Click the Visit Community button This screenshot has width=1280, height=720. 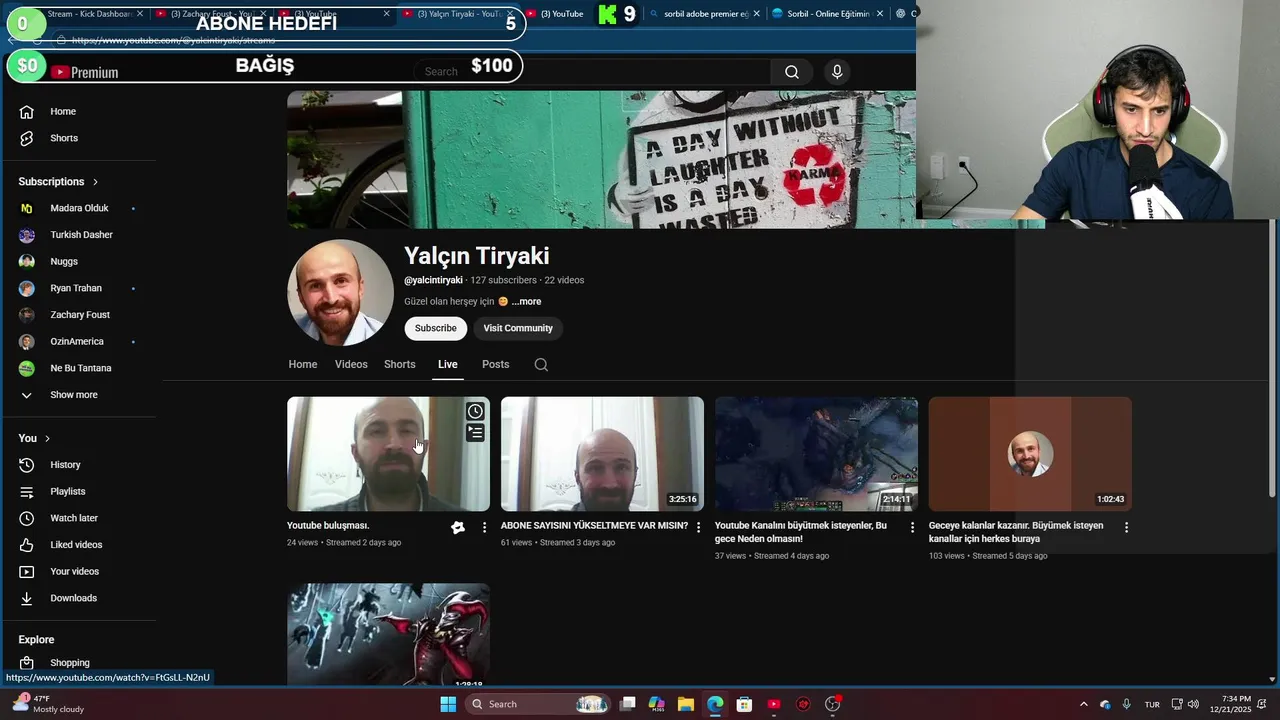click(x=518, y=328)
